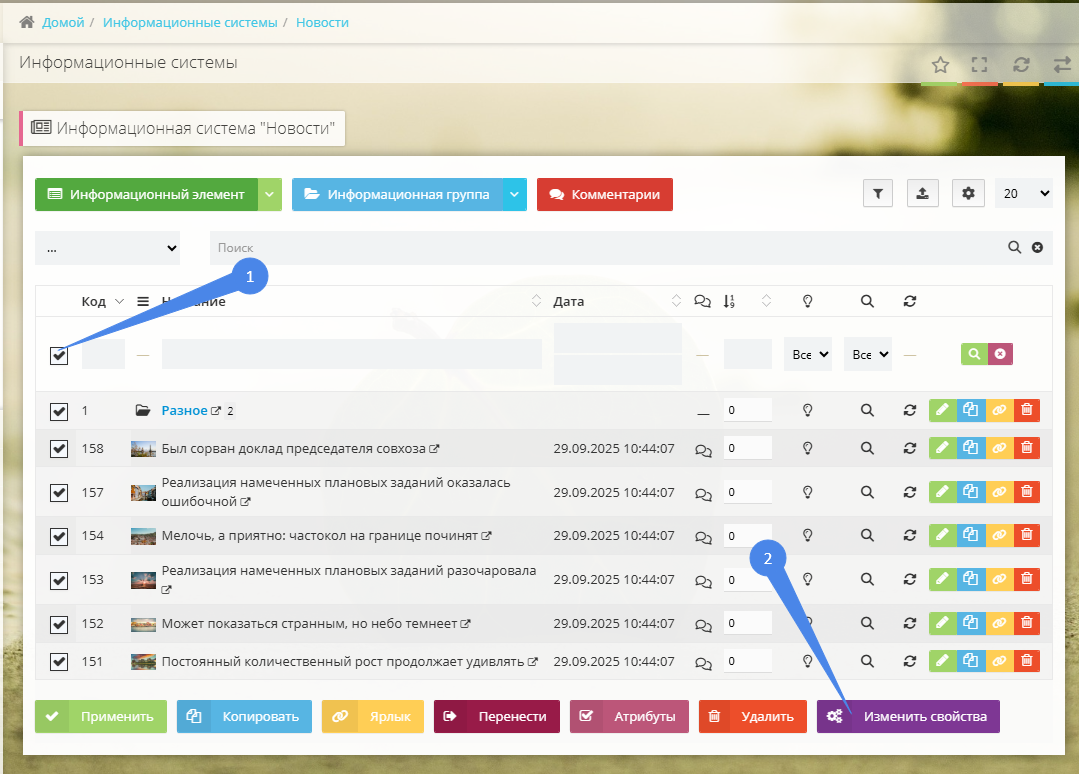Click red delete trash for item 151

point(1026,661)
